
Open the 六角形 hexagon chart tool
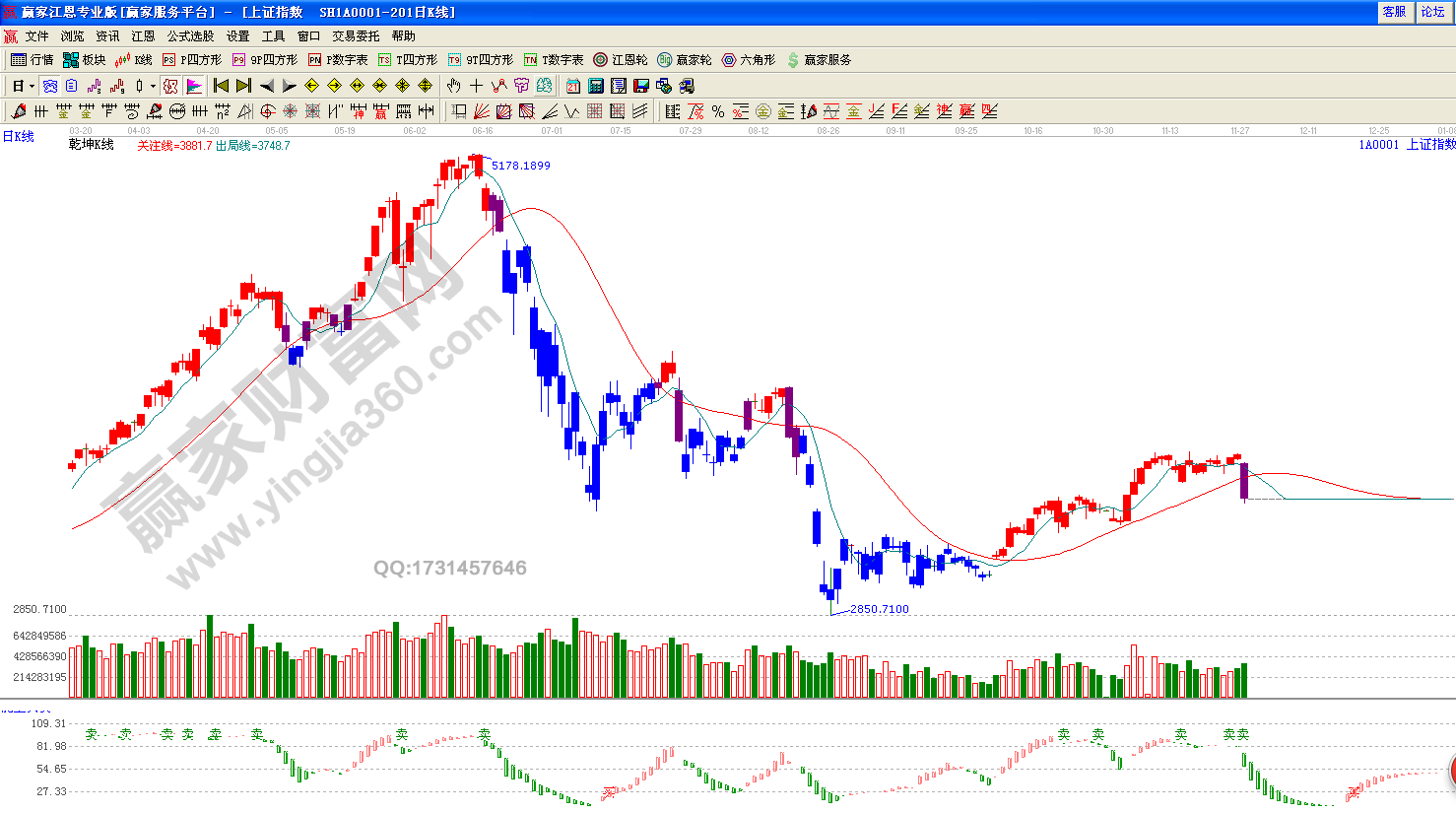pos(749,60)
